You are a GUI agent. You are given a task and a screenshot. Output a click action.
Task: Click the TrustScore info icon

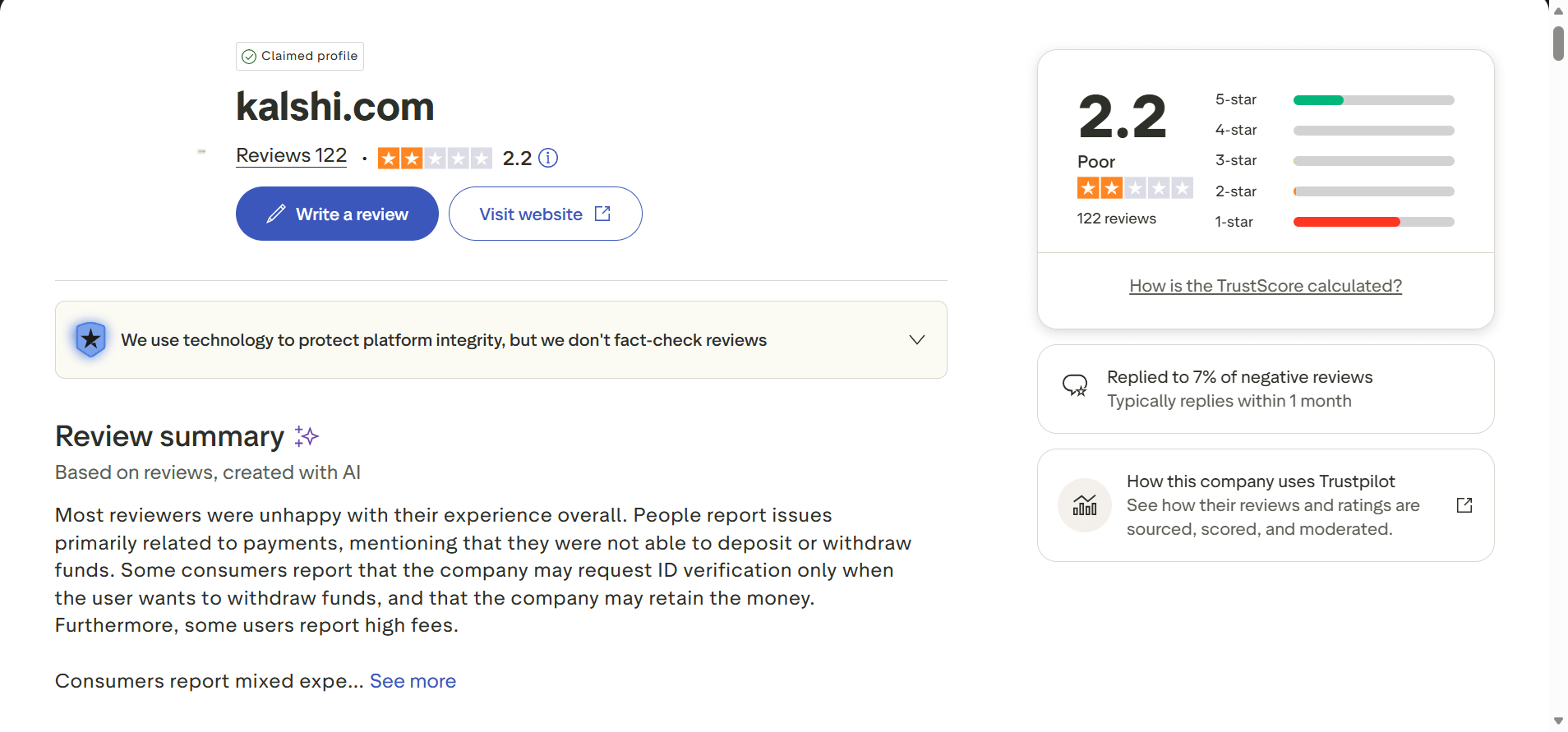[548, 158]
